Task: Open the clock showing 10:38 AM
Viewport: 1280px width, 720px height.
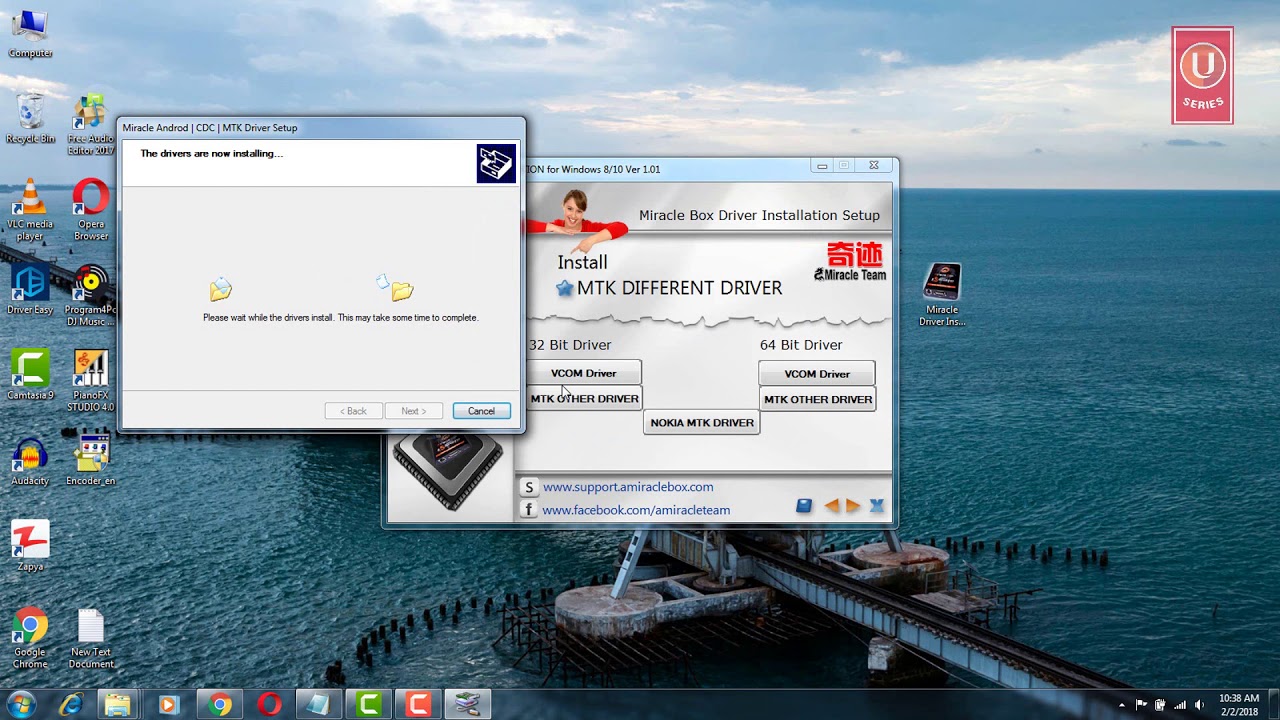Action: (1239, 704)
